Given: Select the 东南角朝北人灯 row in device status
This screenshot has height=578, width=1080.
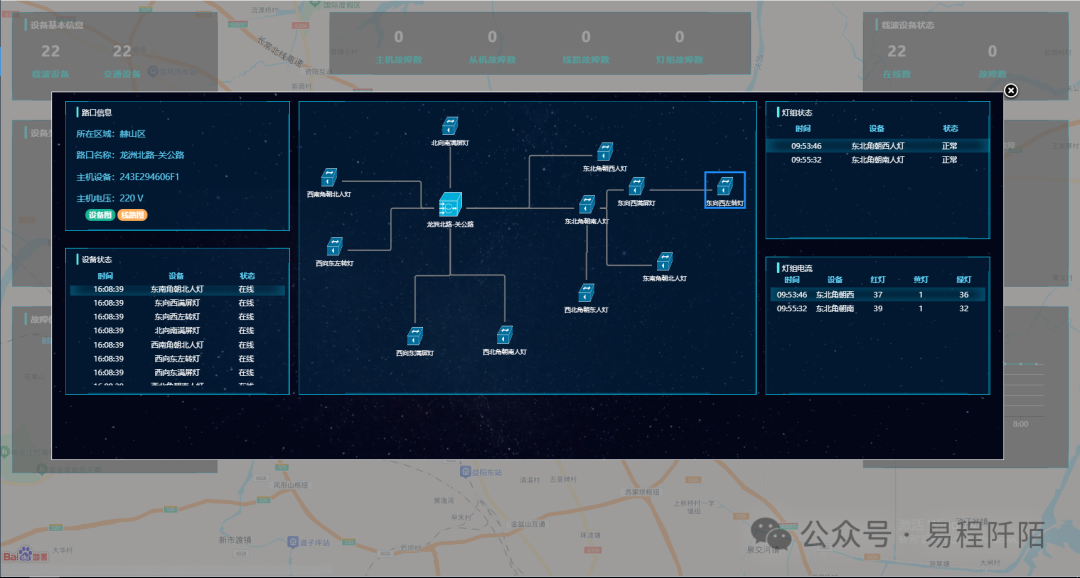Looking at the screenshot, I should [177, 289].
